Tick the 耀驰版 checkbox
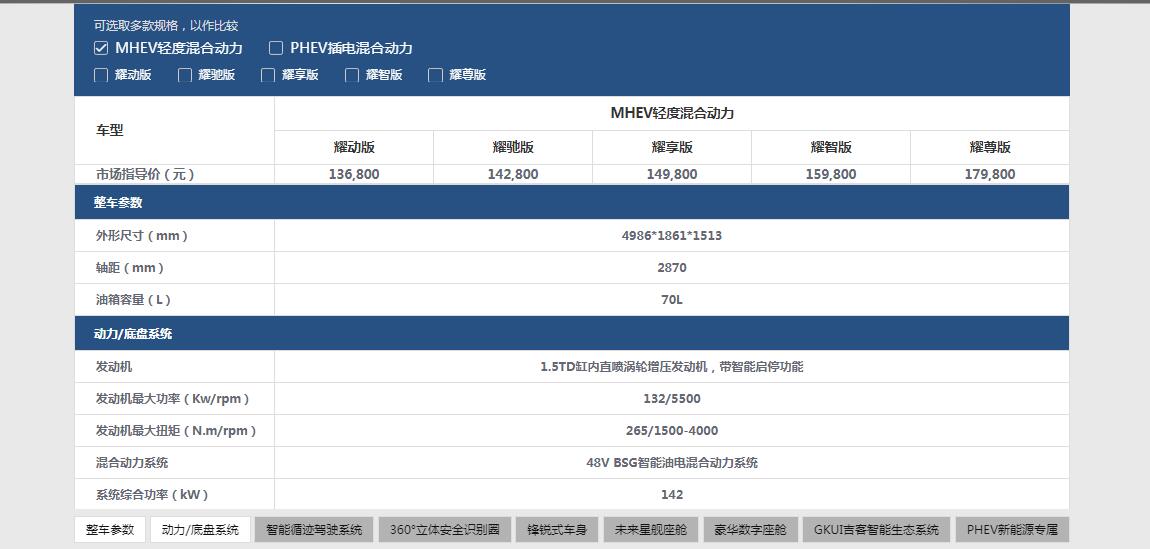1150x549 pixels. (x=185, y=75)
